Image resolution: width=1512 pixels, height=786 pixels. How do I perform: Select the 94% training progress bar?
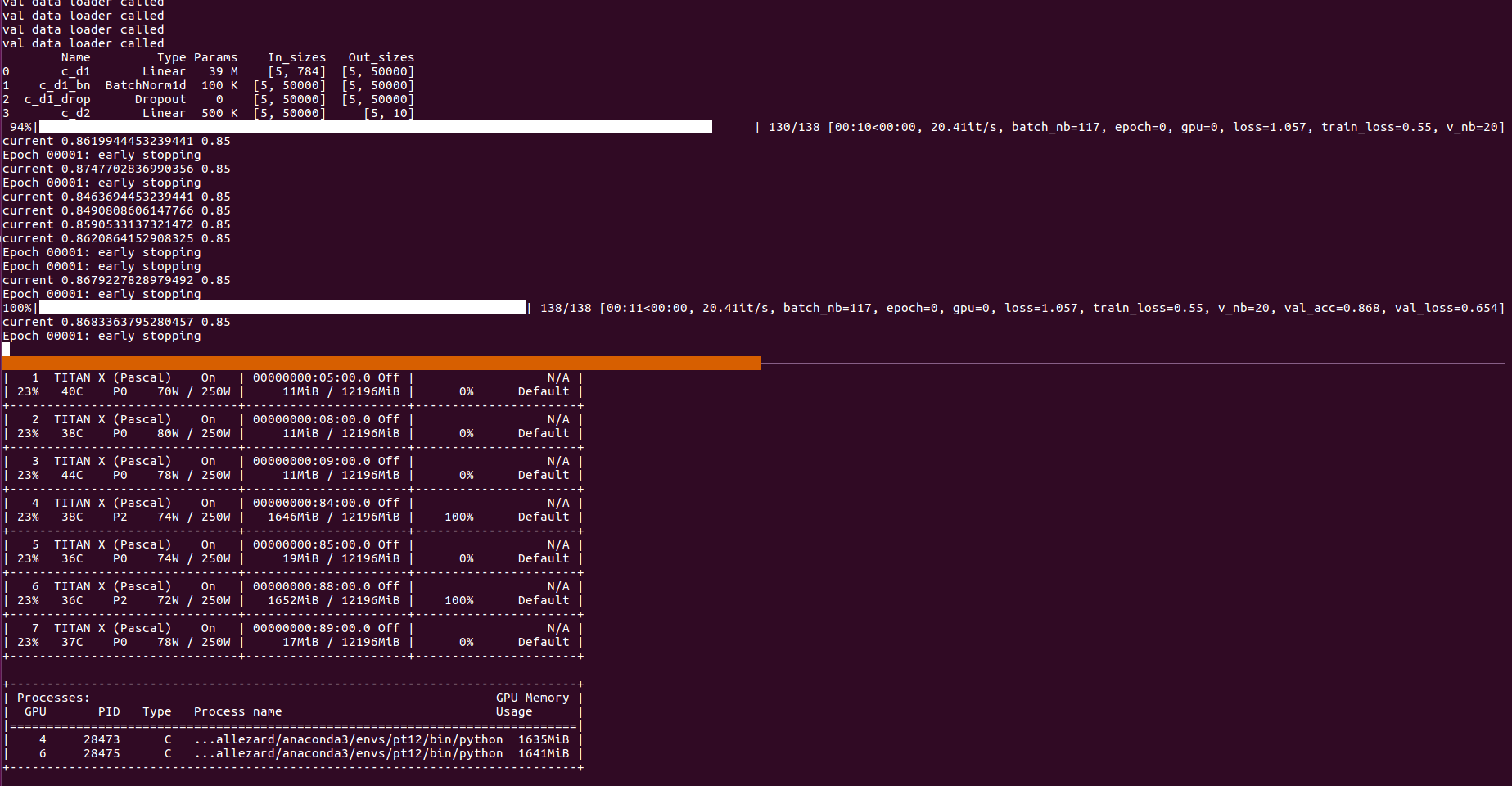coord(368,127)
